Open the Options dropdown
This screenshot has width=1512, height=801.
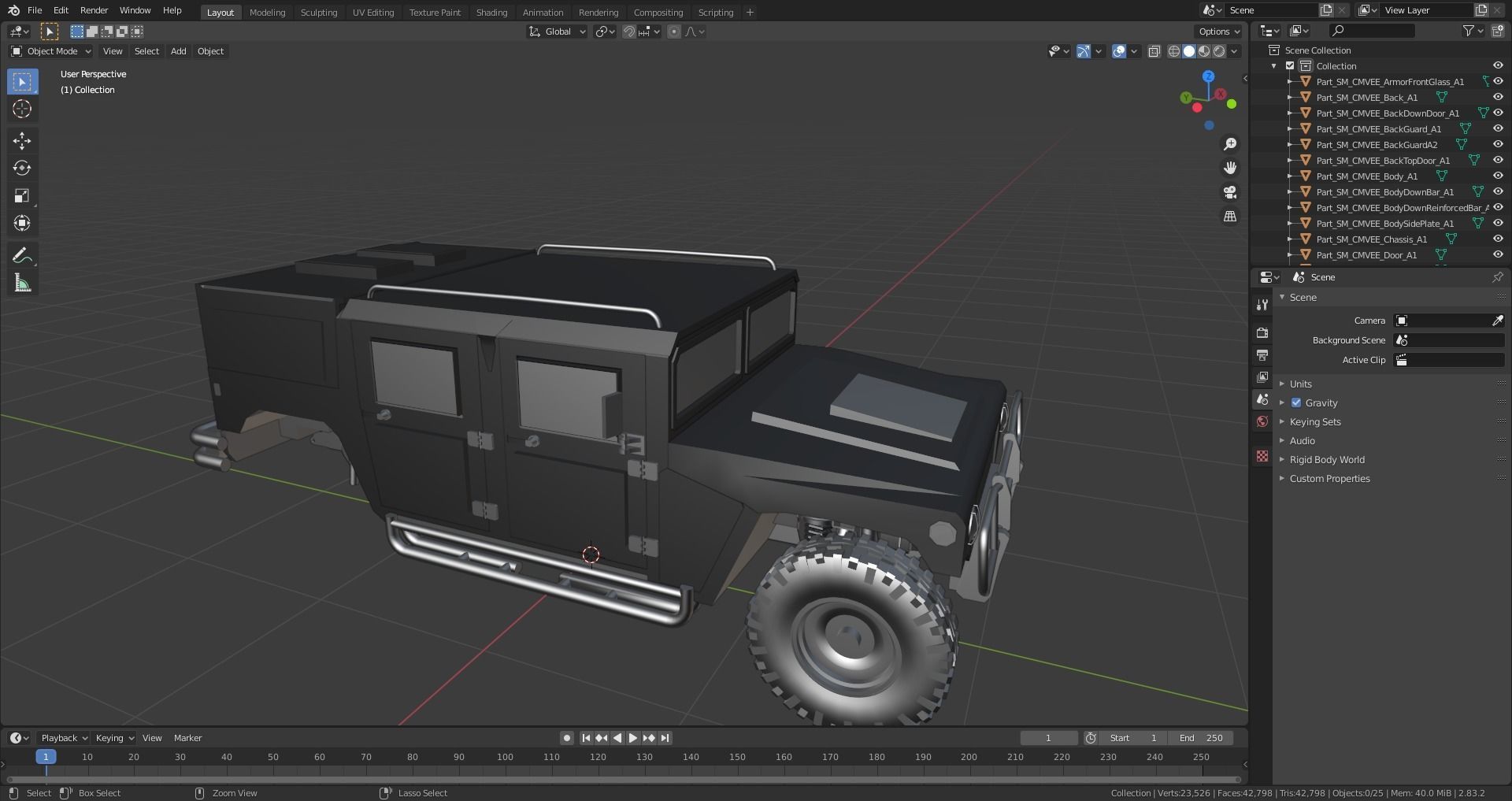[x=1218, y=32]
